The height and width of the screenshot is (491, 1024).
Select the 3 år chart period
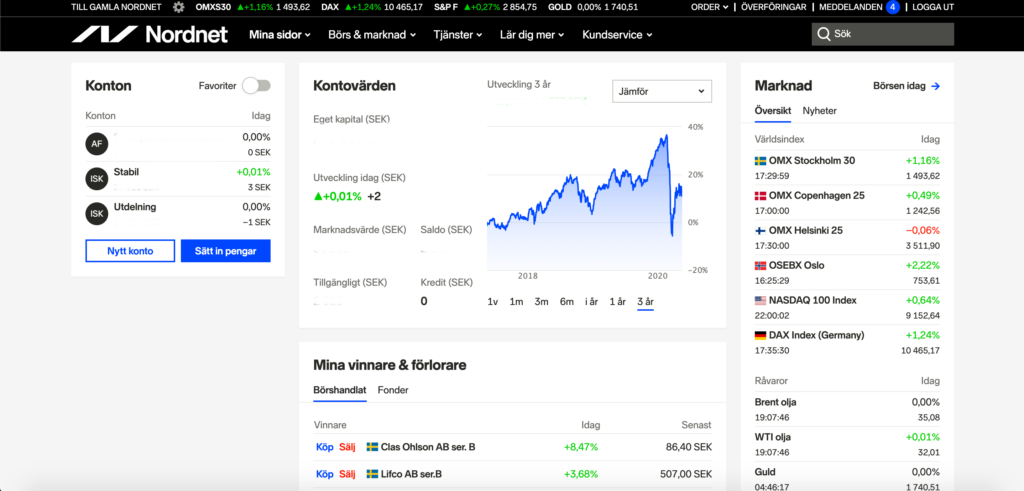point(645,302)
